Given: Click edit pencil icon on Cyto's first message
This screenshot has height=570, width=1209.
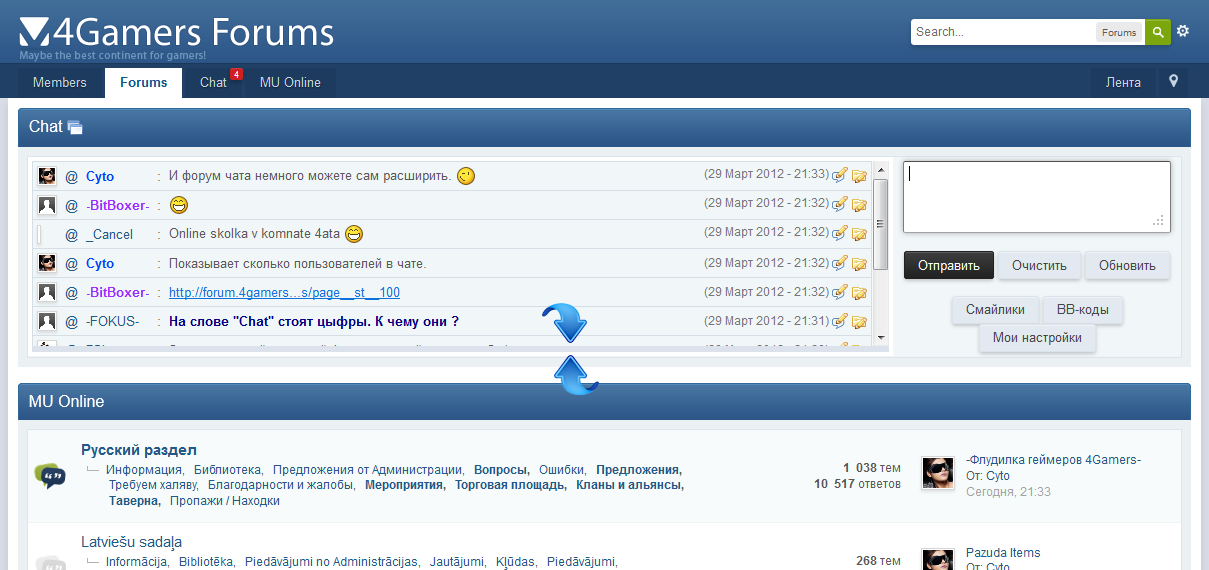Looking at the screenshot, I should 839,176.
